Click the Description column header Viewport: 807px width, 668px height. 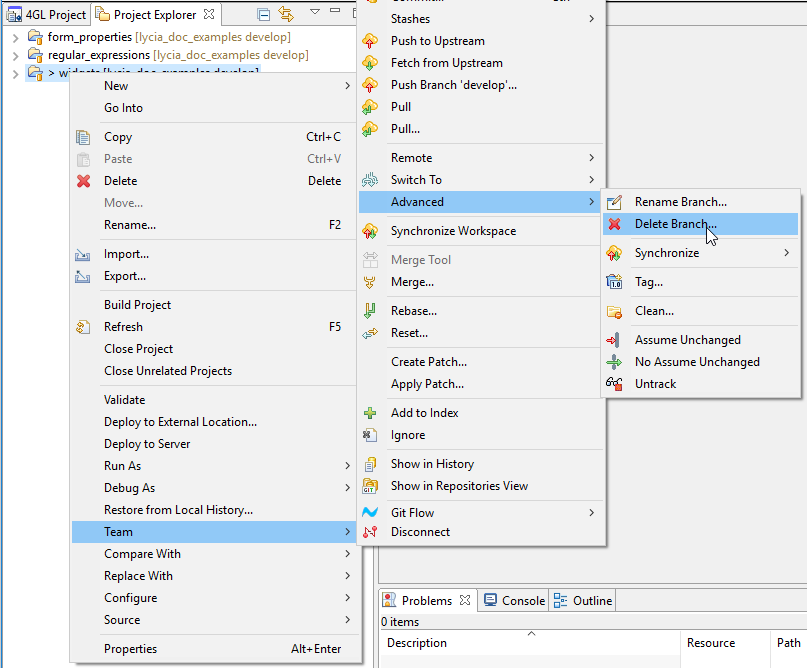[x=417, y=643]
